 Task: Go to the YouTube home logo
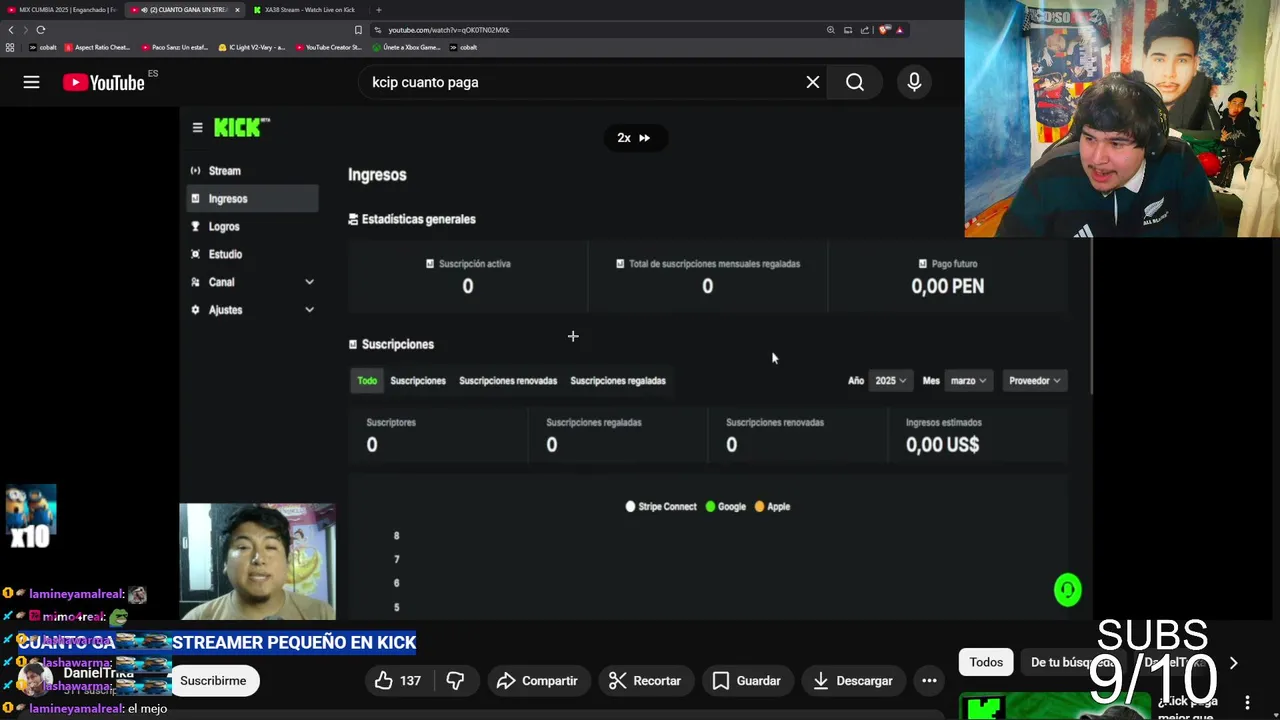104,82
